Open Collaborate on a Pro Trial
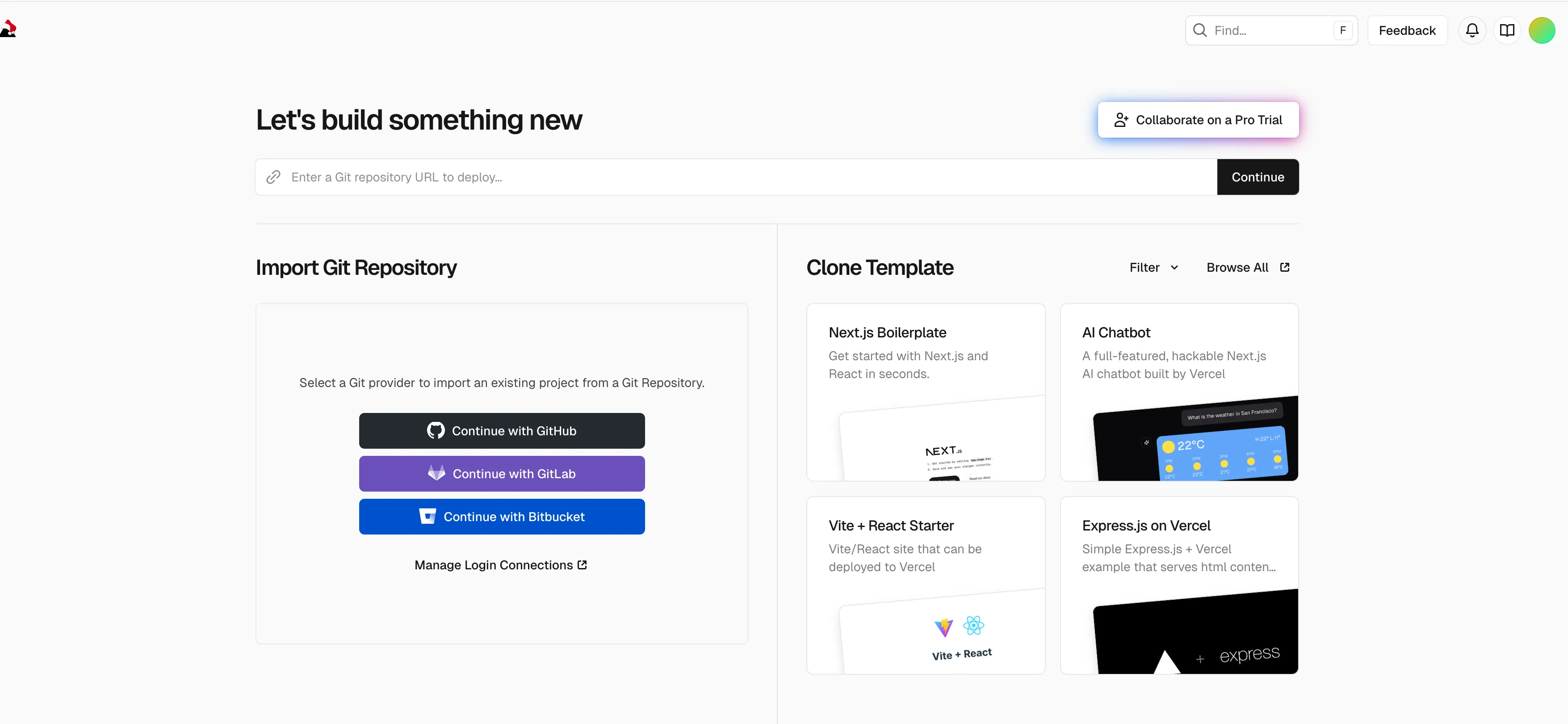Screen dimensions: 1568x724 coord(1197,120)
